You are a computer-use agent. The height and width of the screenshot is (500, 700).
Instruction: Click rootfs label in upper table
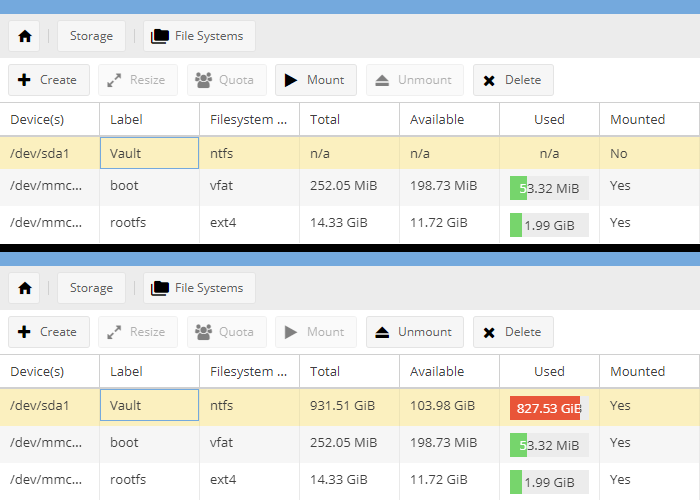coord(128,223)
